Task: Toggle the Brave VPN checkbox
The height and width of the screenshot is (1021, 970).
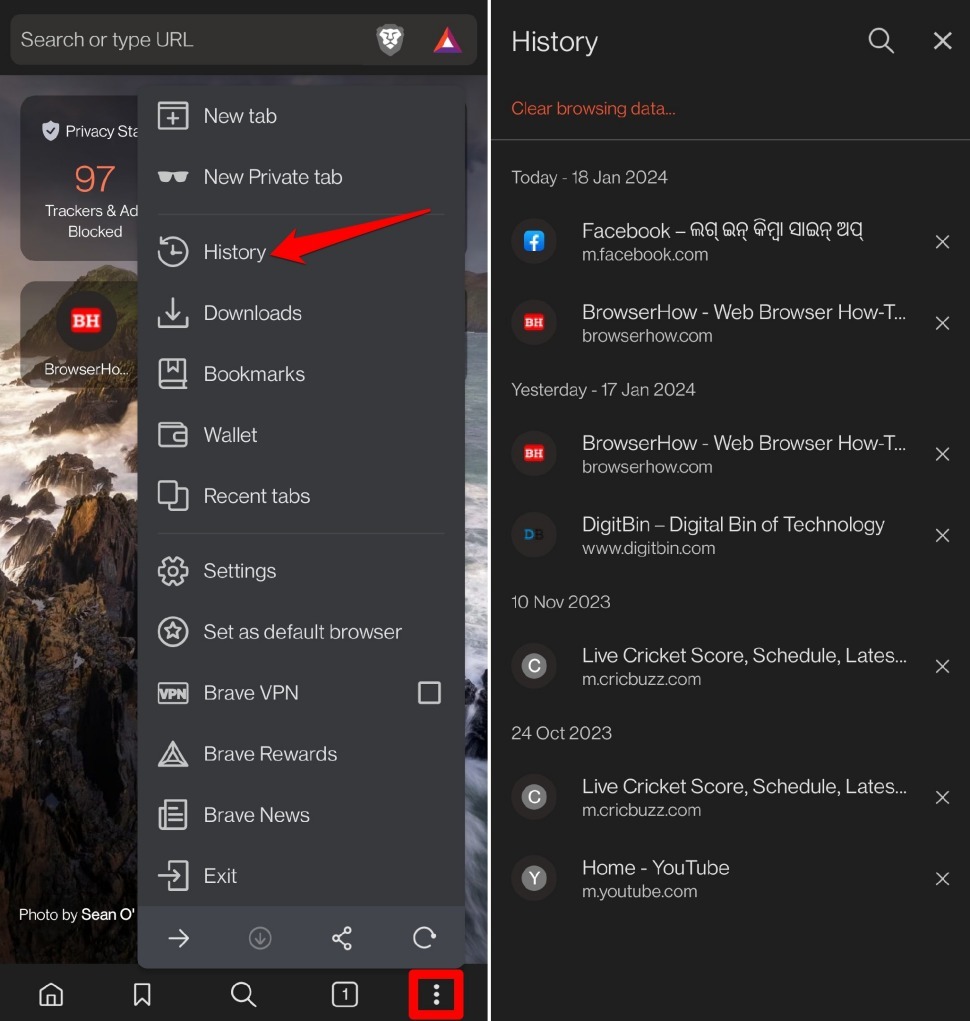Action: tap(429, 693)
